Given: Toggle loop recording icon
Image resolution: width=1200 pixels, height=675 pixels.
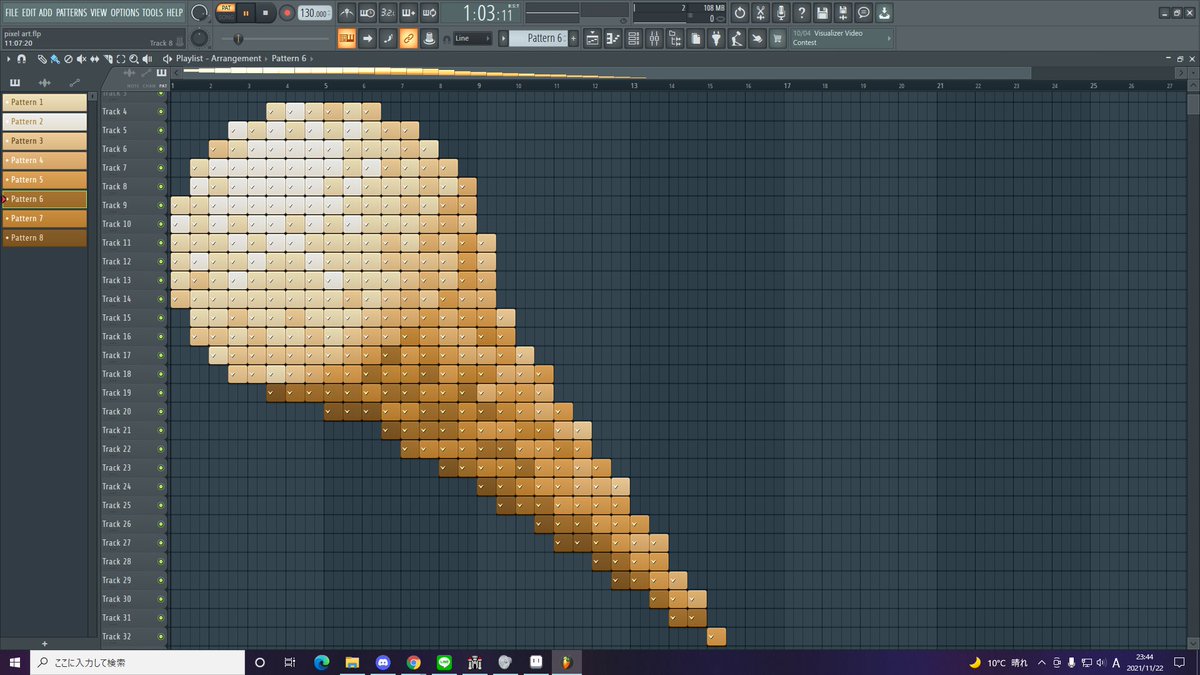Looking at the screenshot, I should coord(429,13).
